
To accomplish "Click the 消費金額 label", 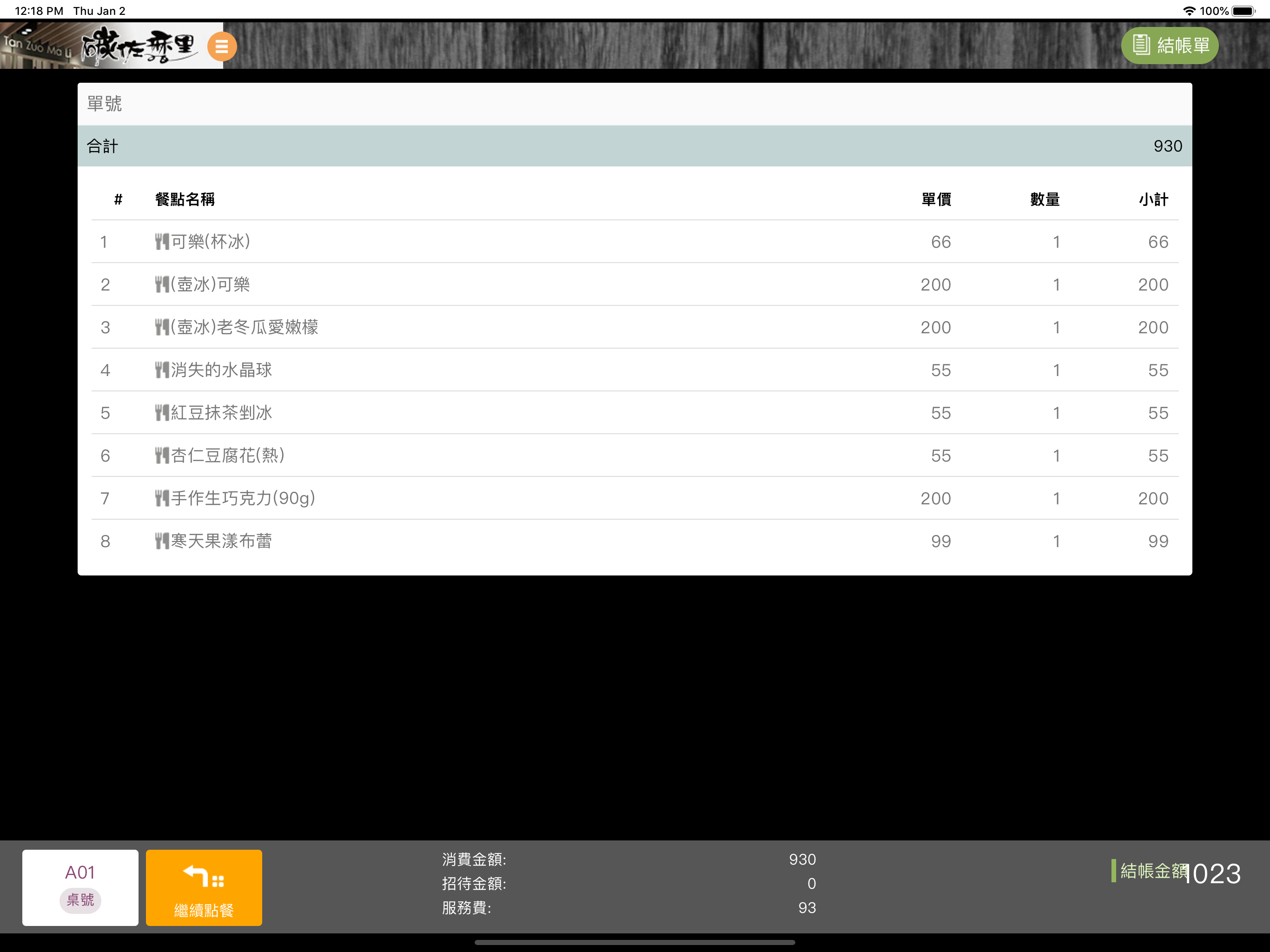I will 474,859.
